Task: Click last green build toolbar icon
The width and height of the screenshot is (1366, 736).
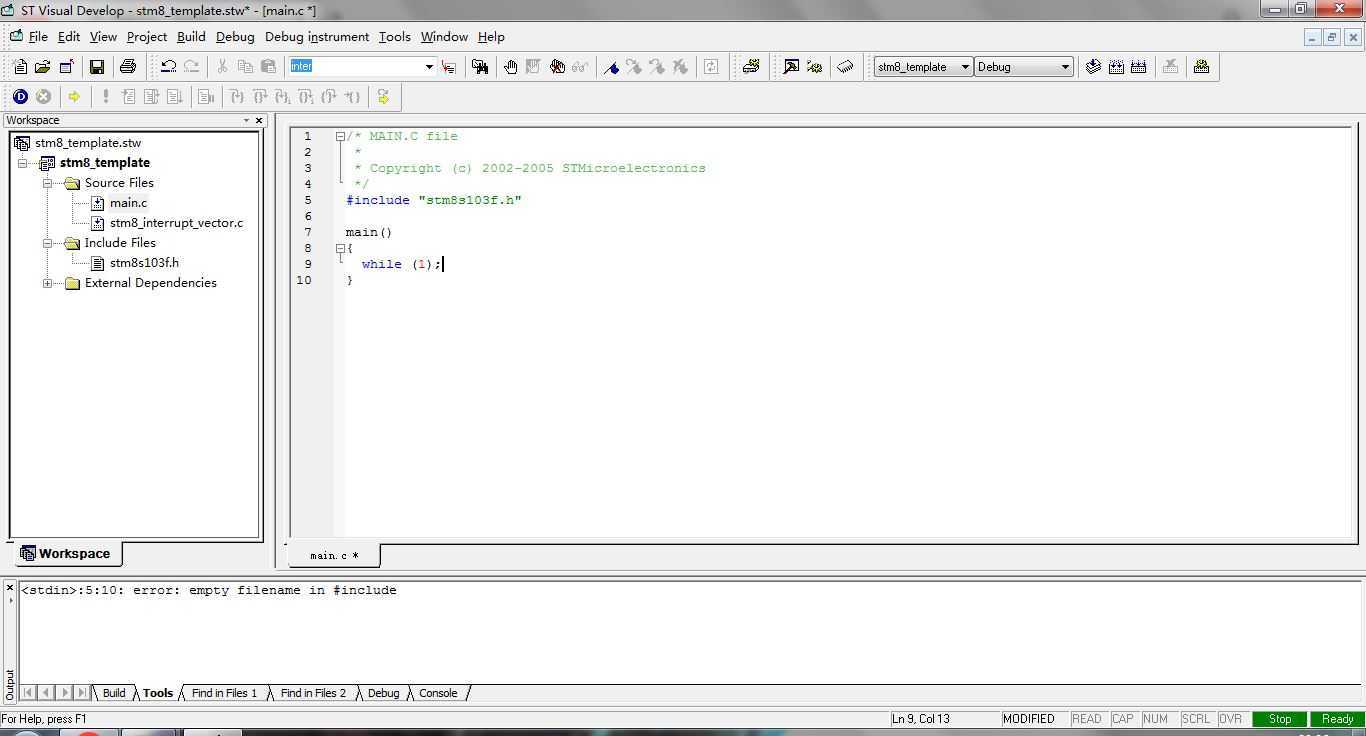Action: pyautogui.click(x=1201, y=67)
